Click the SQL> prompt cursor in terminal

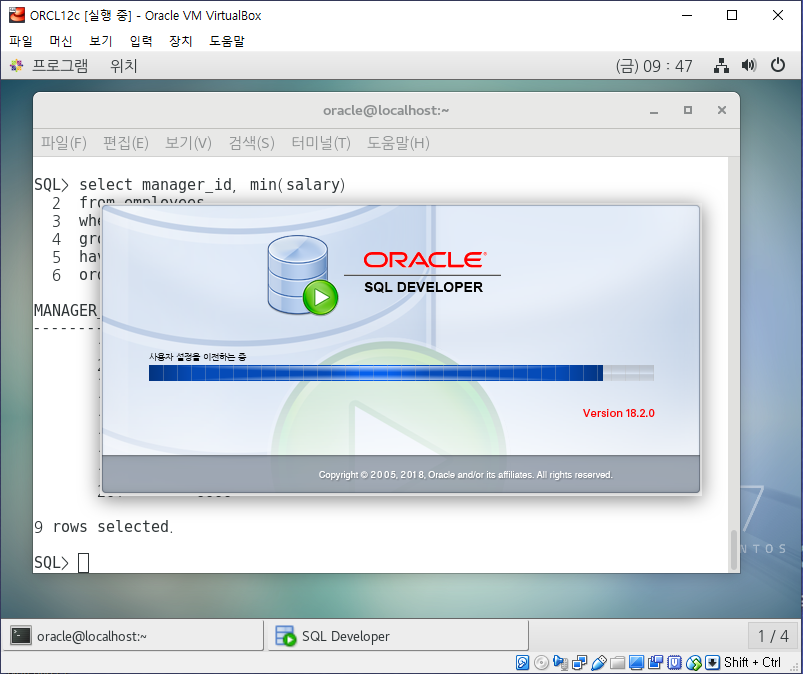pos(83,563)
